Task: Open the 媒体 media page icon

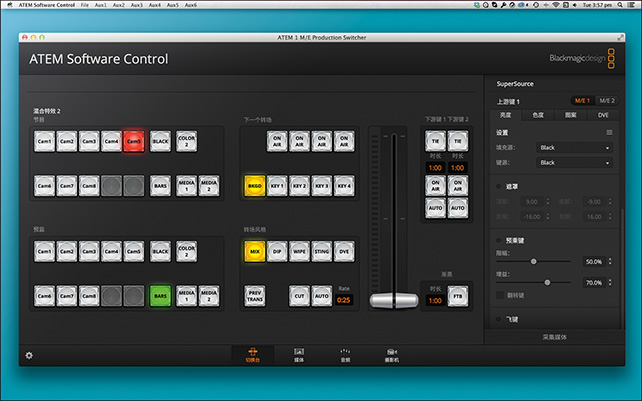Action: point(299,355)
